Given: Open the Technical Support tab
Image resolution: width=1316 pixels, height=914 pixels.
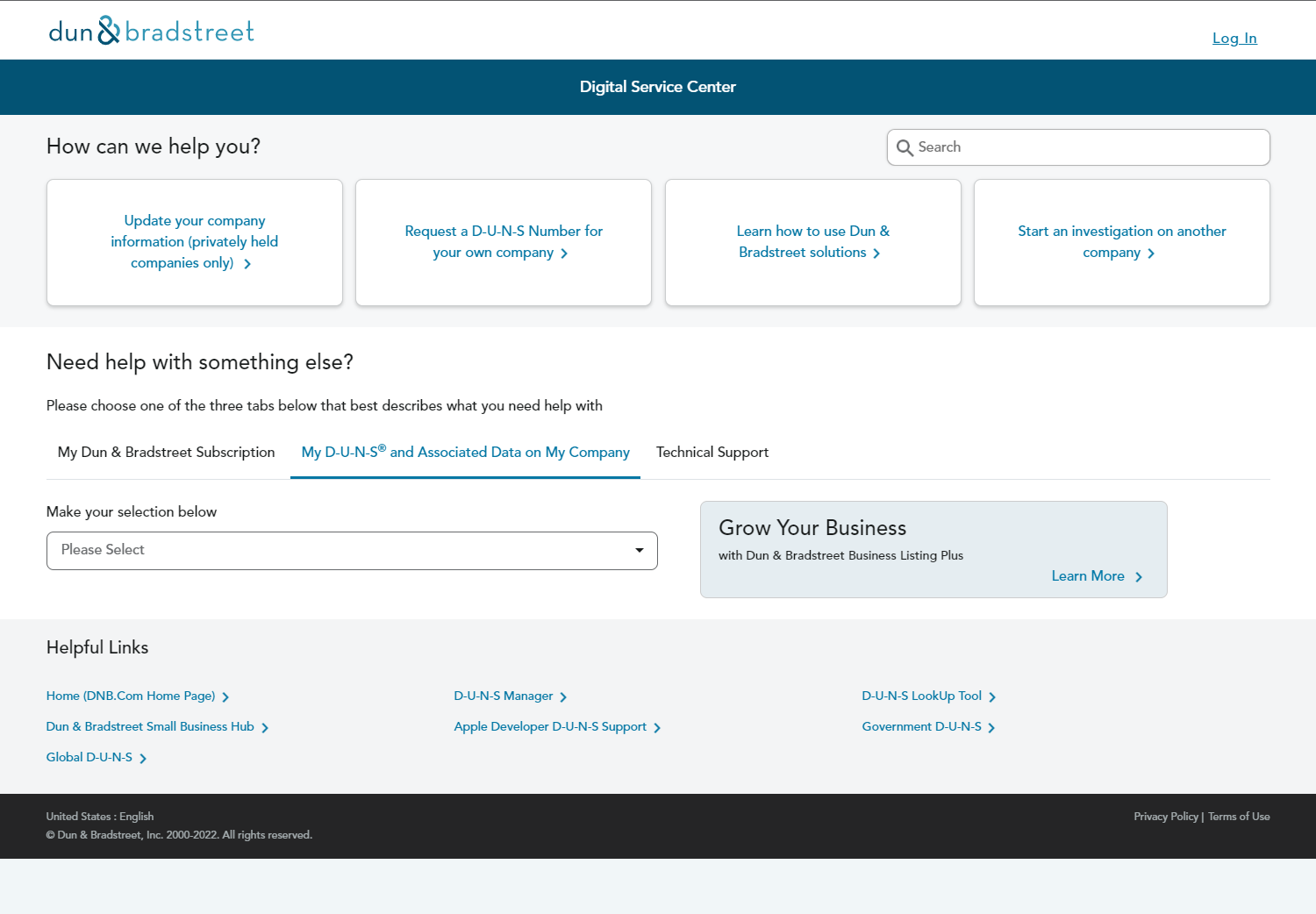Looking at the screenshot, I should pos(712,453).
